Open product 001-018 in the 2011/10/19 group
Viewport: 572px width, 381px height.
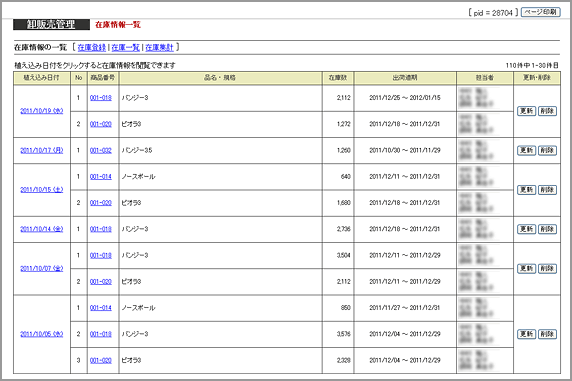[101, 98]
